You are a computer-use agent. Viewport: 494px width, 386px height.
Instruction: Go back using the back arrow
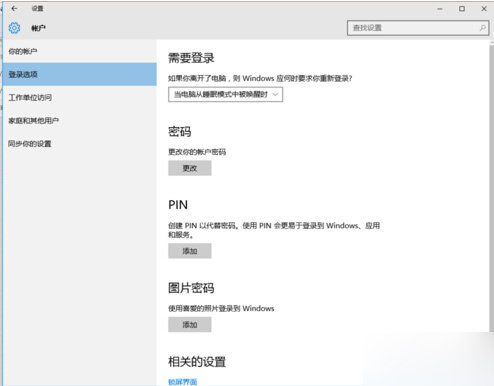click(x=14, y=9)
